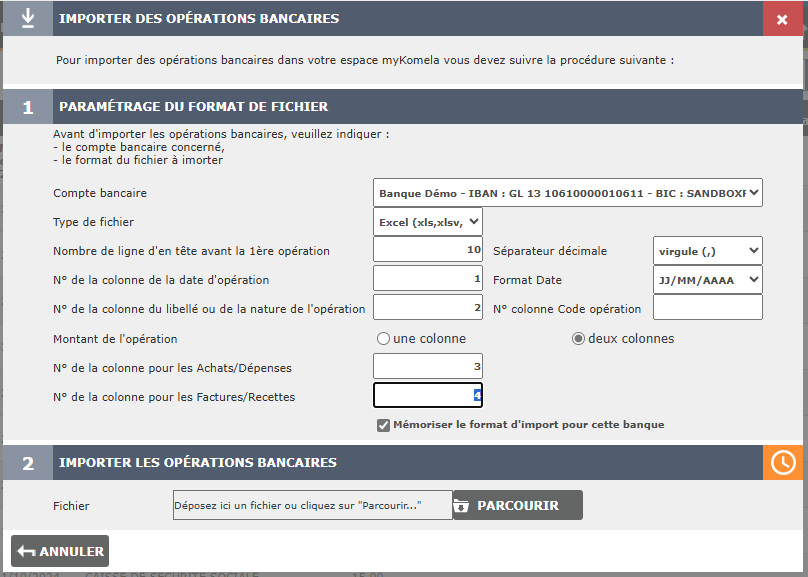Select the 'deux colonnes' radio option
This screenshot has width=808, height=577.
click(x=577, y=339)
